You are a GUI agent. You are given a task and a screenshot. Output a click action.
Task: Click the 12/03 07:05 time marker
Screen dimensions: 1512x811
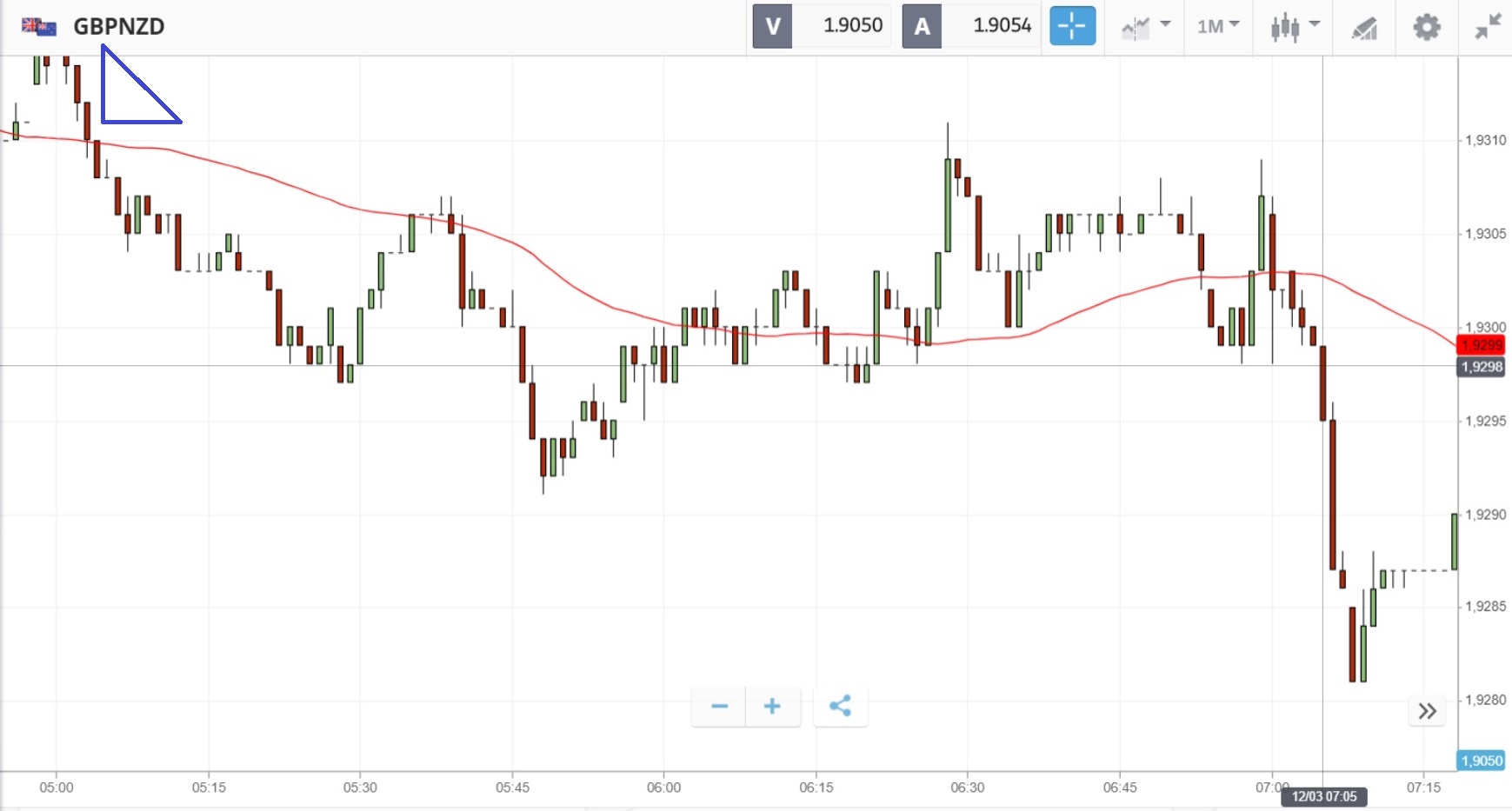click(x=1323, y=796)
